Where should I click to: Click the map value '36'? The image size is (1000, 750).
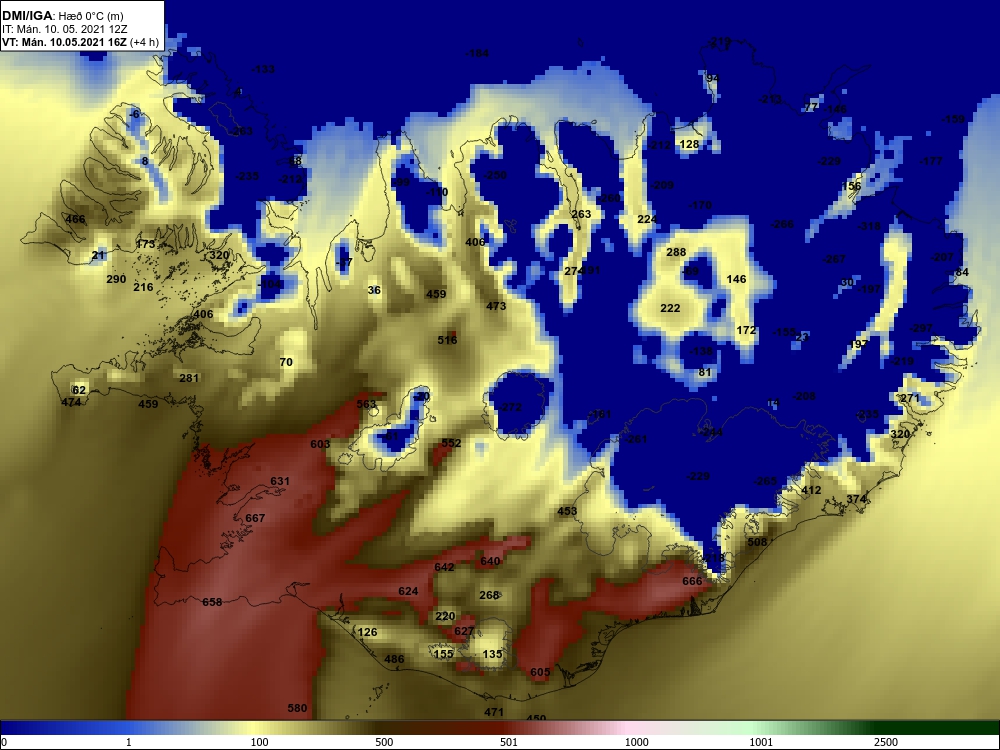pos(374,290)
